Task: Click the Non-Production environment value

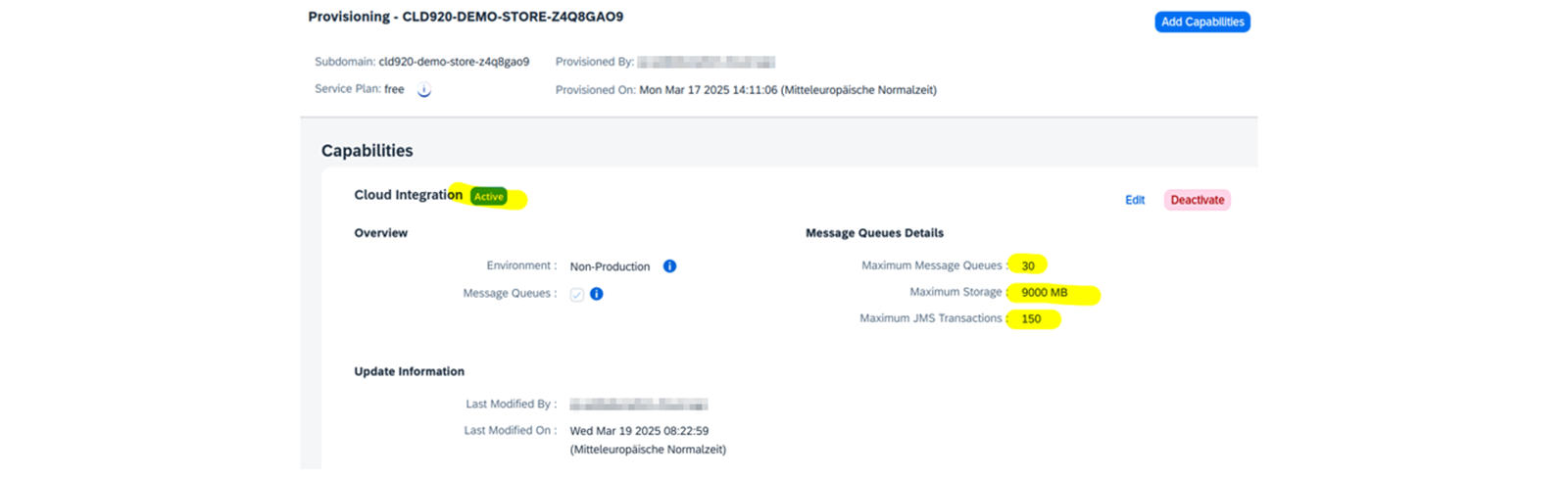Action: pos(610,266)
